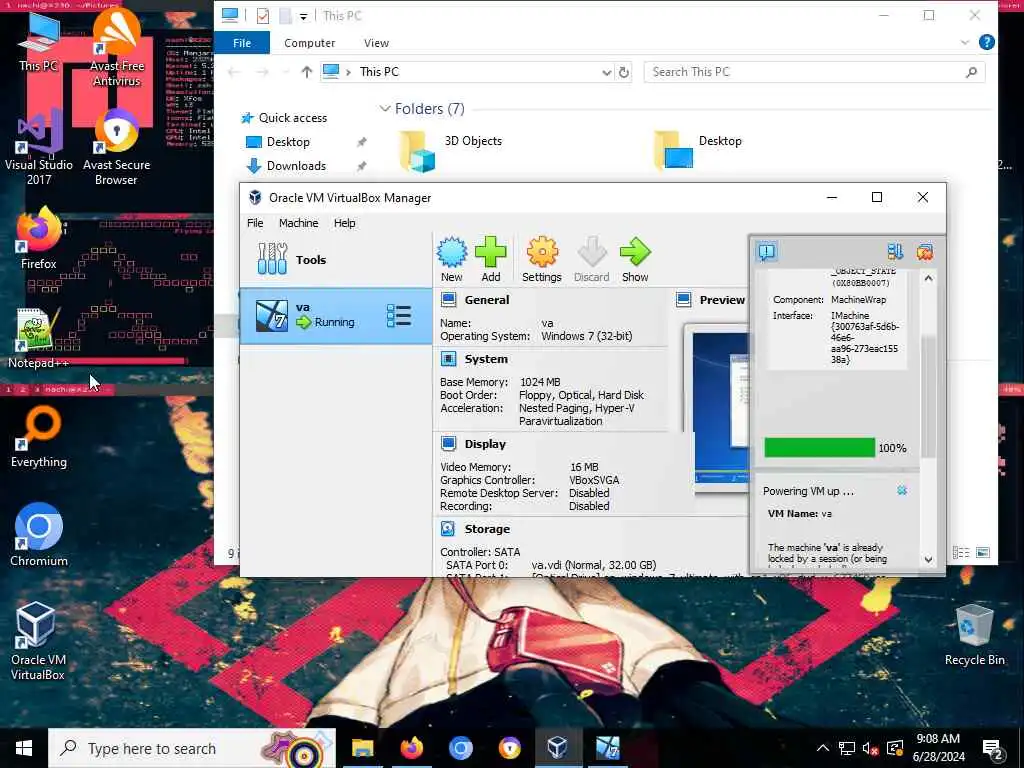Switch Explorer to the large icons view toggle
Screen dimensions: 1024x768
983,552
